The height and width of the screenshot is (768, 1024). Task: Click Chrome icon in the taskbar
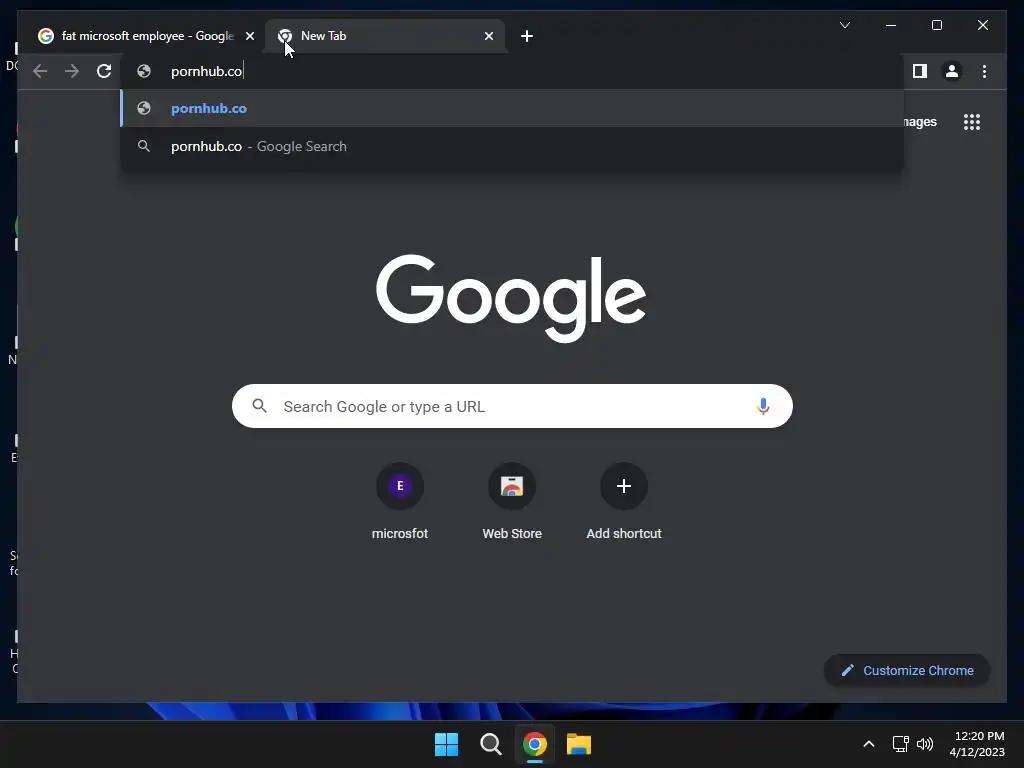[x=534, y=744]
